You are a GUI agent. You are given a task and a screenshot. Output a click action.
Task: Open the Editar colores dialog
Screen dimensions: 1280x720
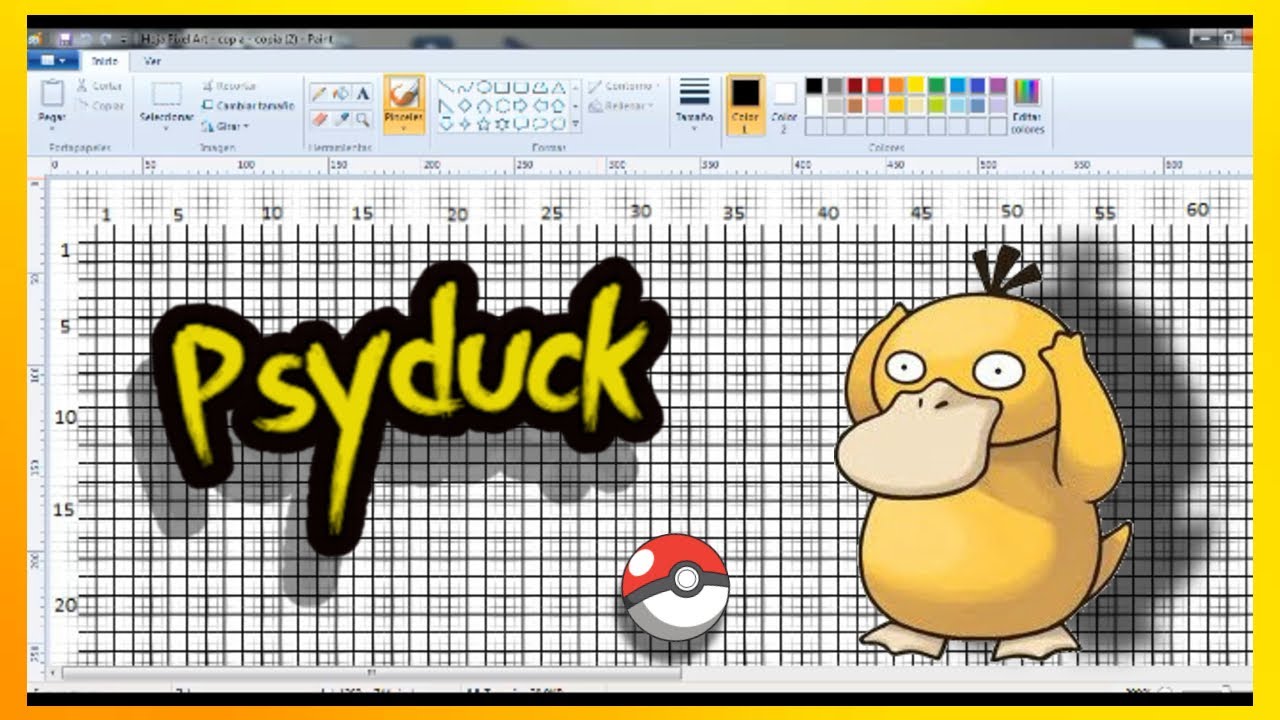pyautogui.click(x=1027, y=106)
